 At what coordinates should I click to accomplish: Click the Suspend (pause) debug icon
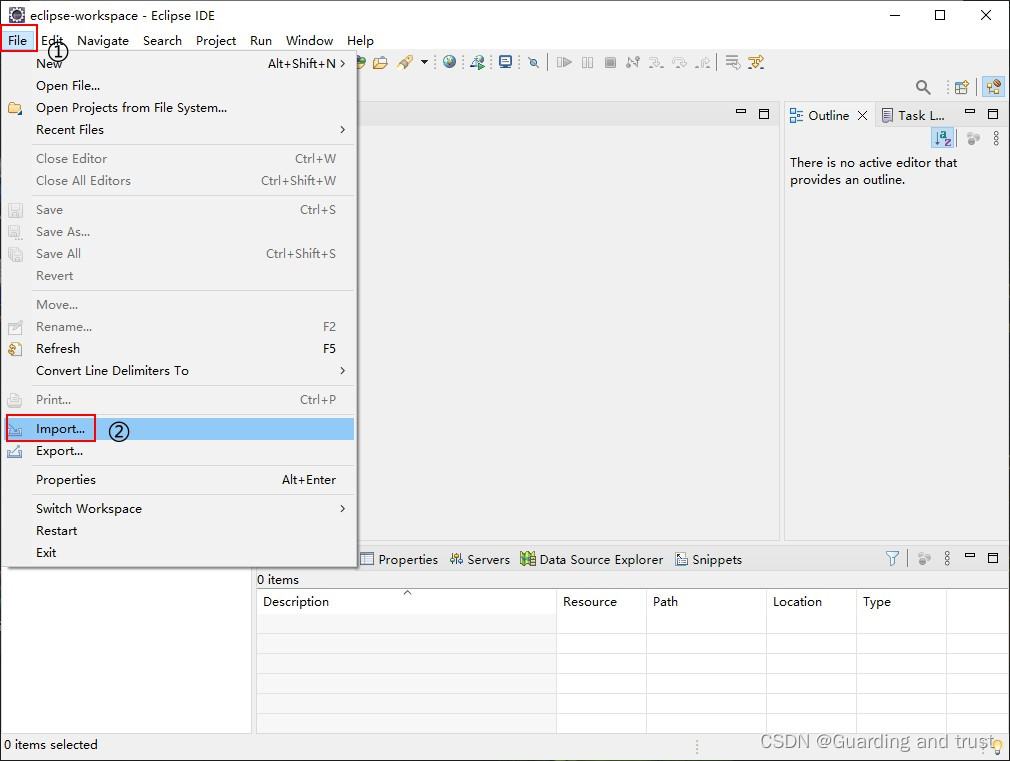[x=587, y=63]
